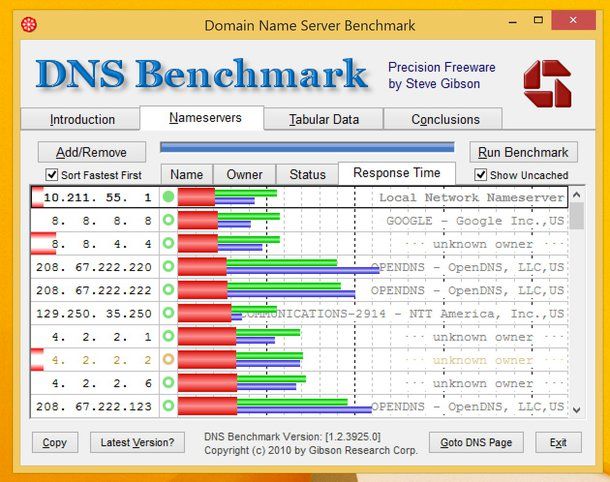The width and height of the screenshot is (610, 482).
Task: Click the Precision Freeware by Steve Gibson text
Action: 442,75
